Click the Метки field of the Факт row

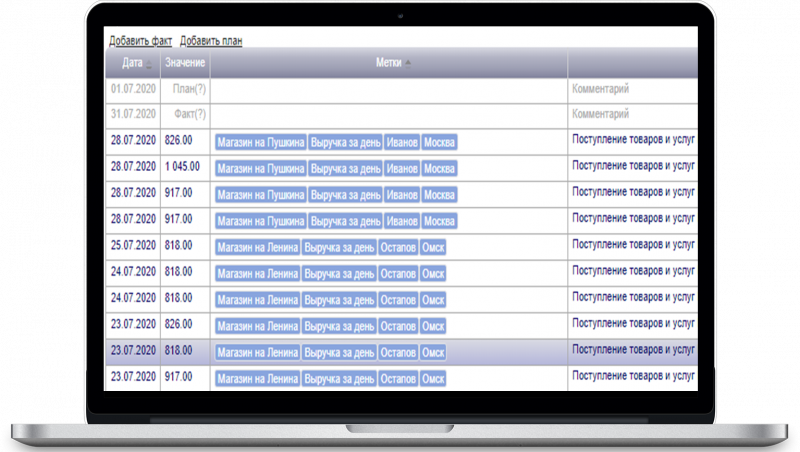pyautogui.click(x=389, y=116)
